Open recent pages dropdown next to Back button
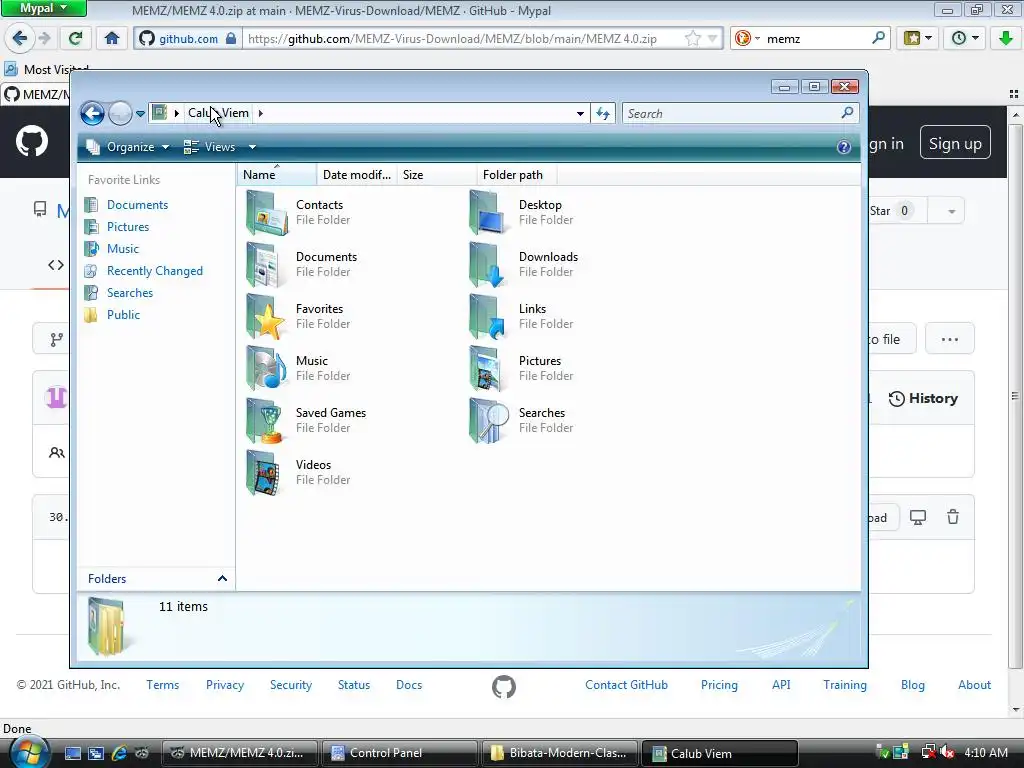 (x=140, y=114)
